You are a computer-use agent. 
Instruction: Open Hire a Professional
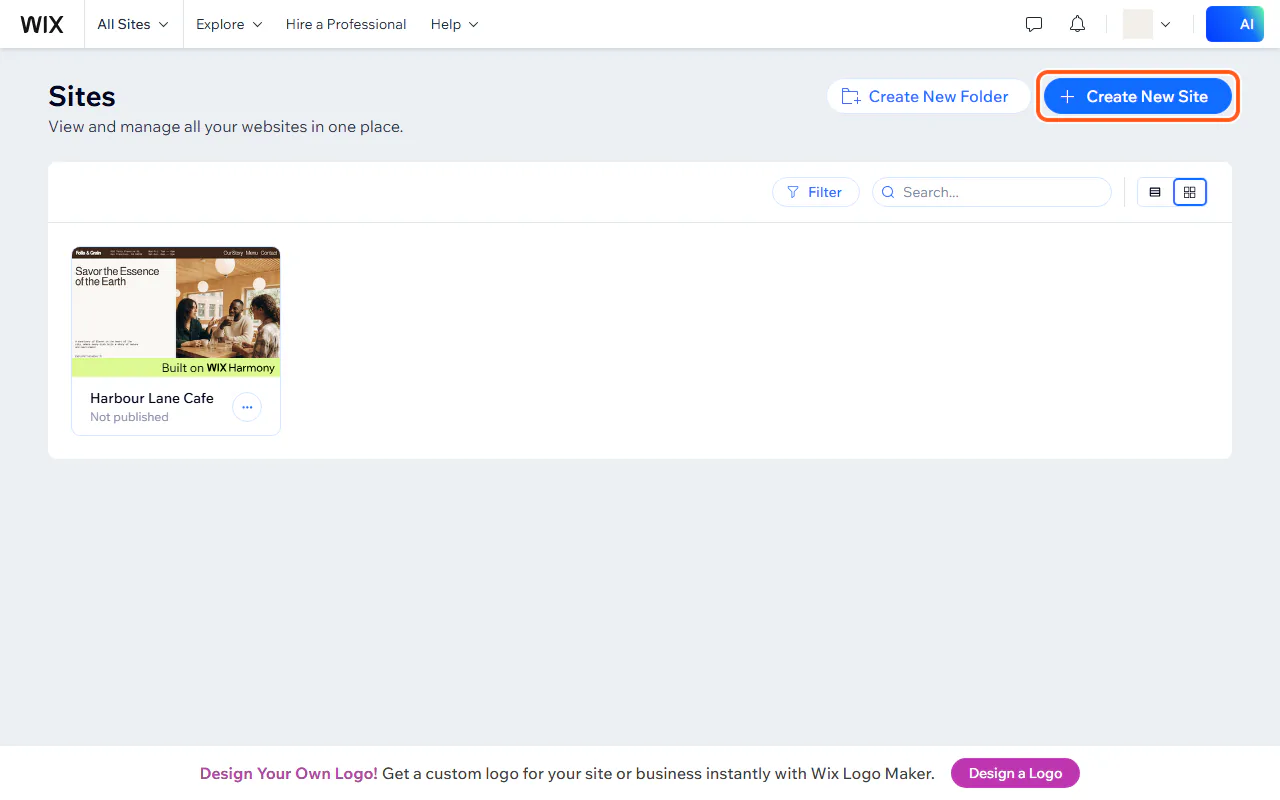tap(346, 24)
